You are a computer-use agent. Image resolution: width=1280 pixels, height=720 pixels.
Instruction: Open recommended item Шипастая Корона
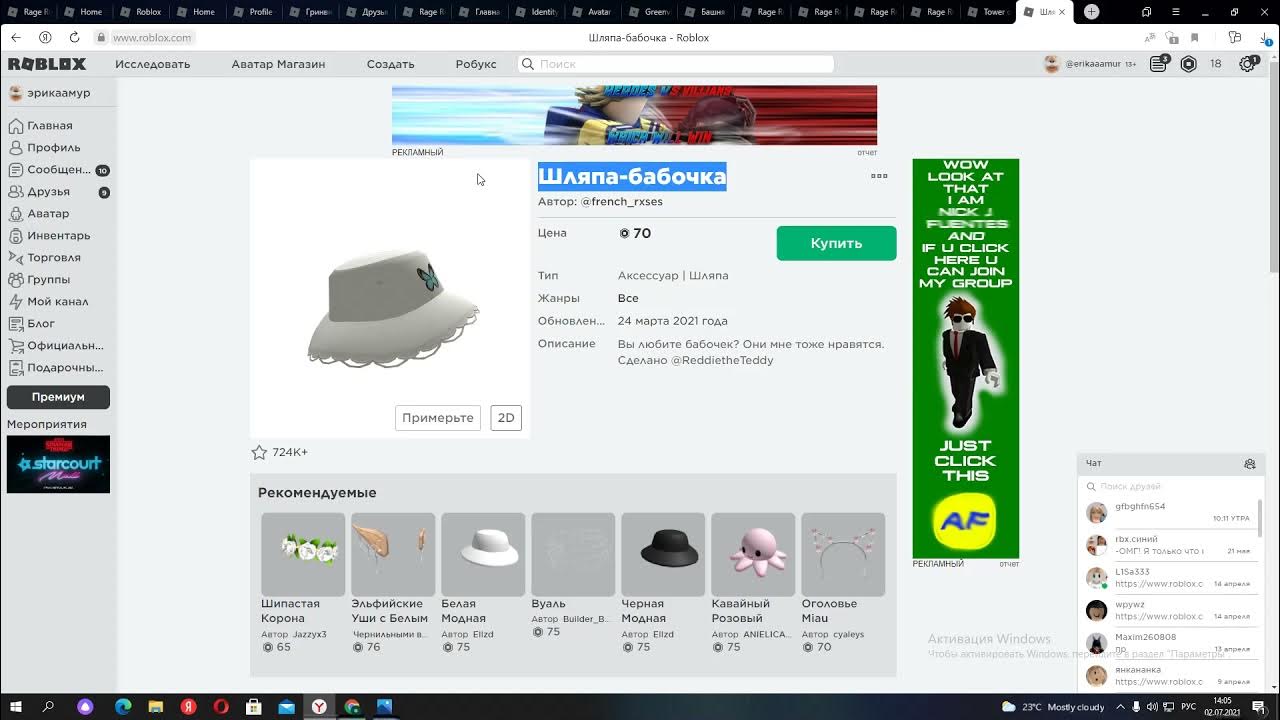point(303,583)
